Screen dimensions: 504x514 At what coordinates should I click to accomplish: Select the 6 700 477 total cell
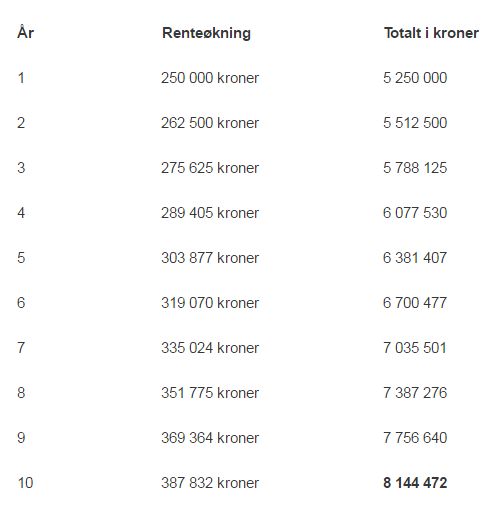pyautogui.click(x=415, y=303)
